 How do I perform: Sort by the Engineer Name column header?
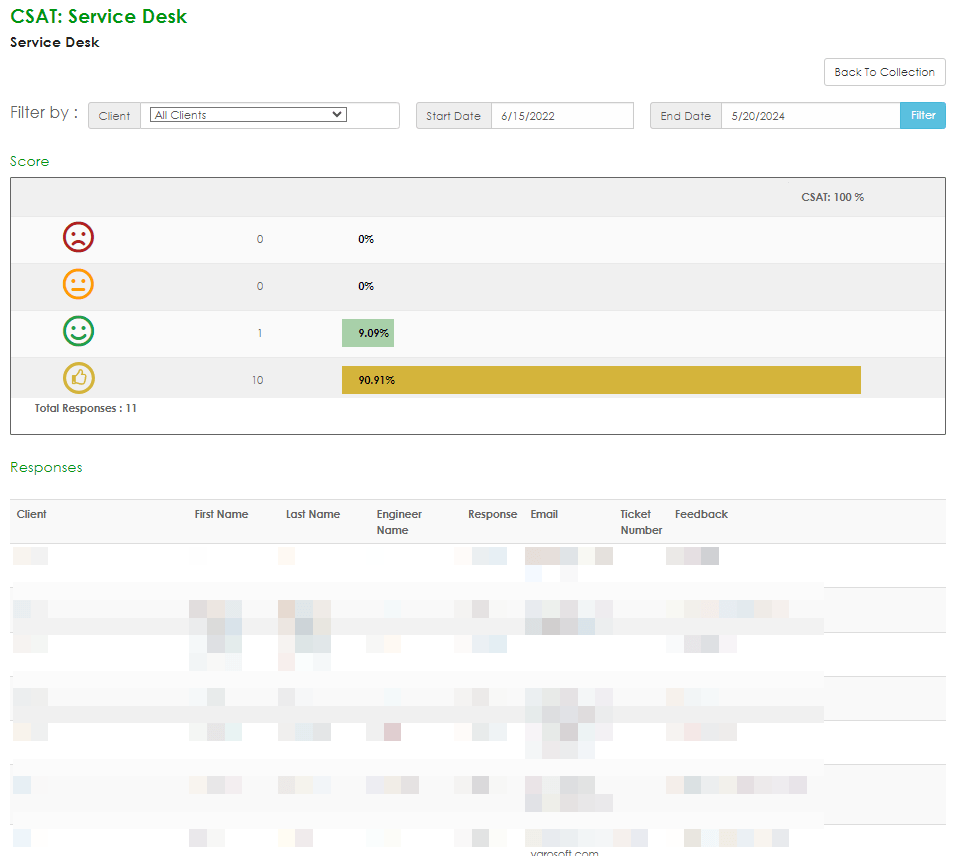[399, 522]
